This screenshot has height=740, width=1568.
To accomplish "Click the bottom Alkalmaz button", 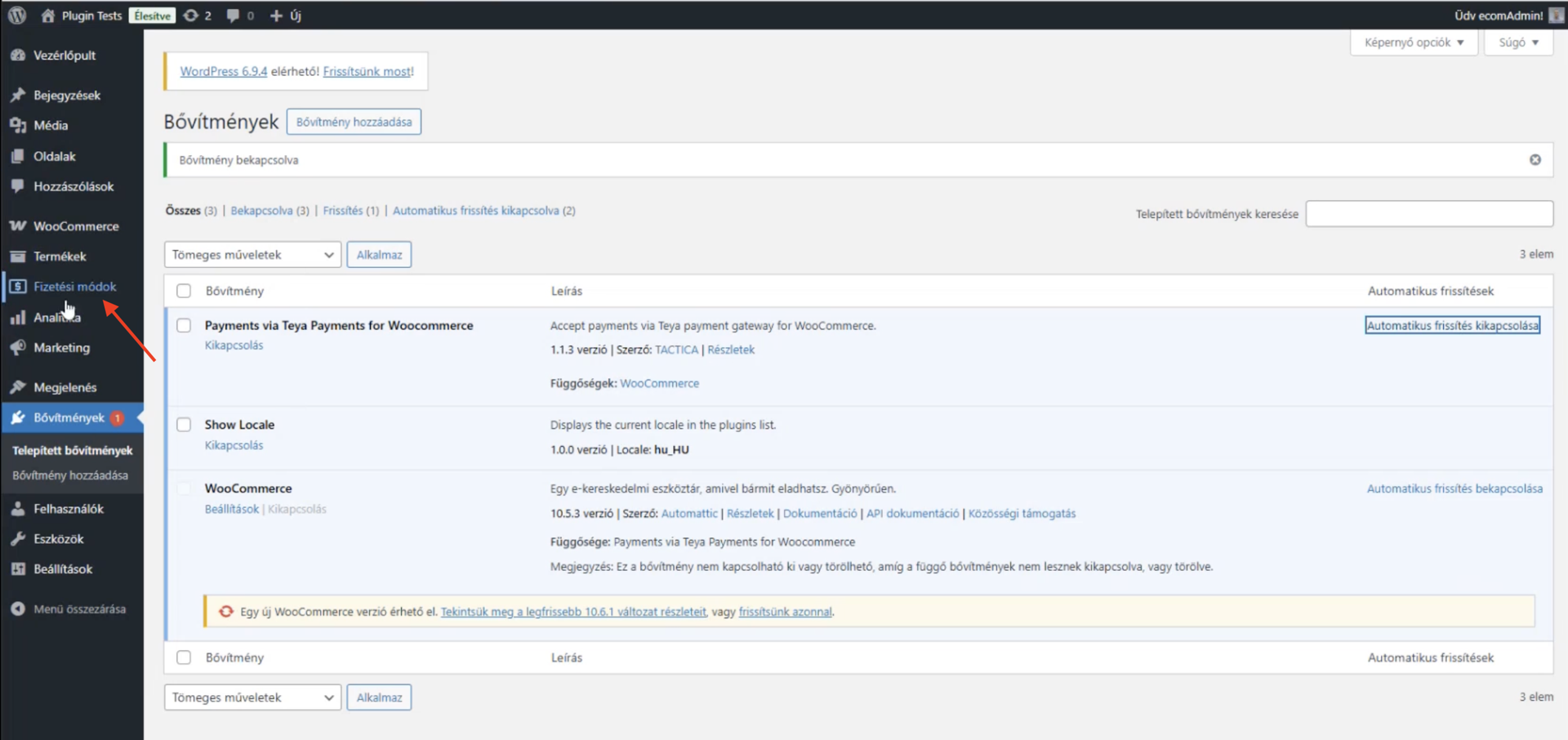I will tap(379, 698).
